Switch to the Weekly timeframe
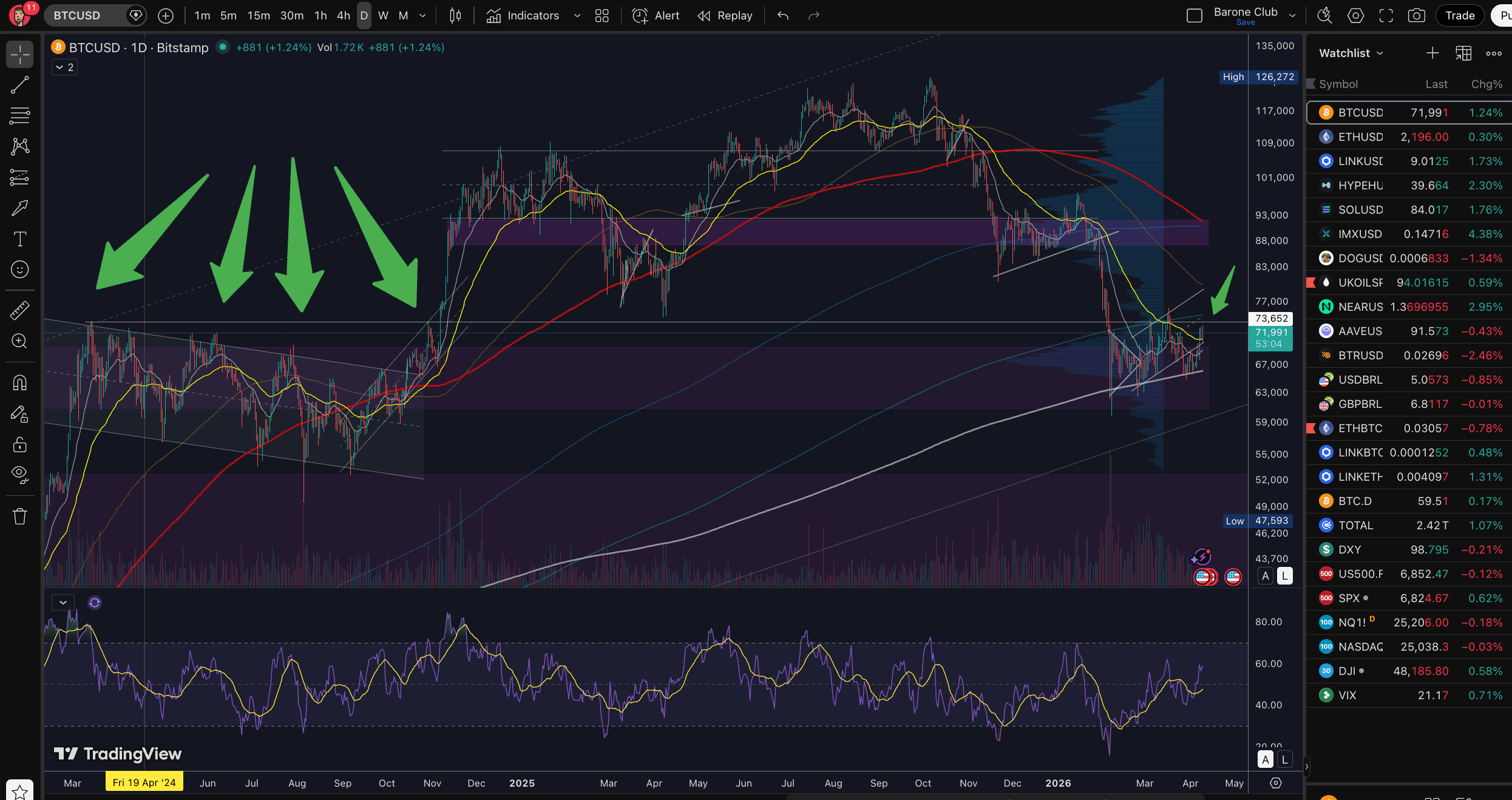1512x800 pixels. coord(383,16)
